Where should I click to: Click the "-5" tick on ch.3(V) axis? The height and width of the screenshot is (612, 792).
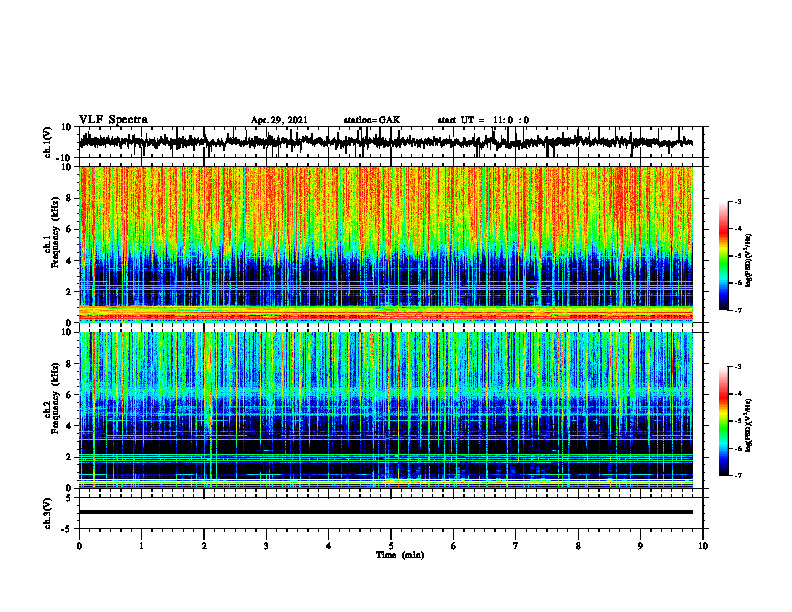[x=67, y=529]
